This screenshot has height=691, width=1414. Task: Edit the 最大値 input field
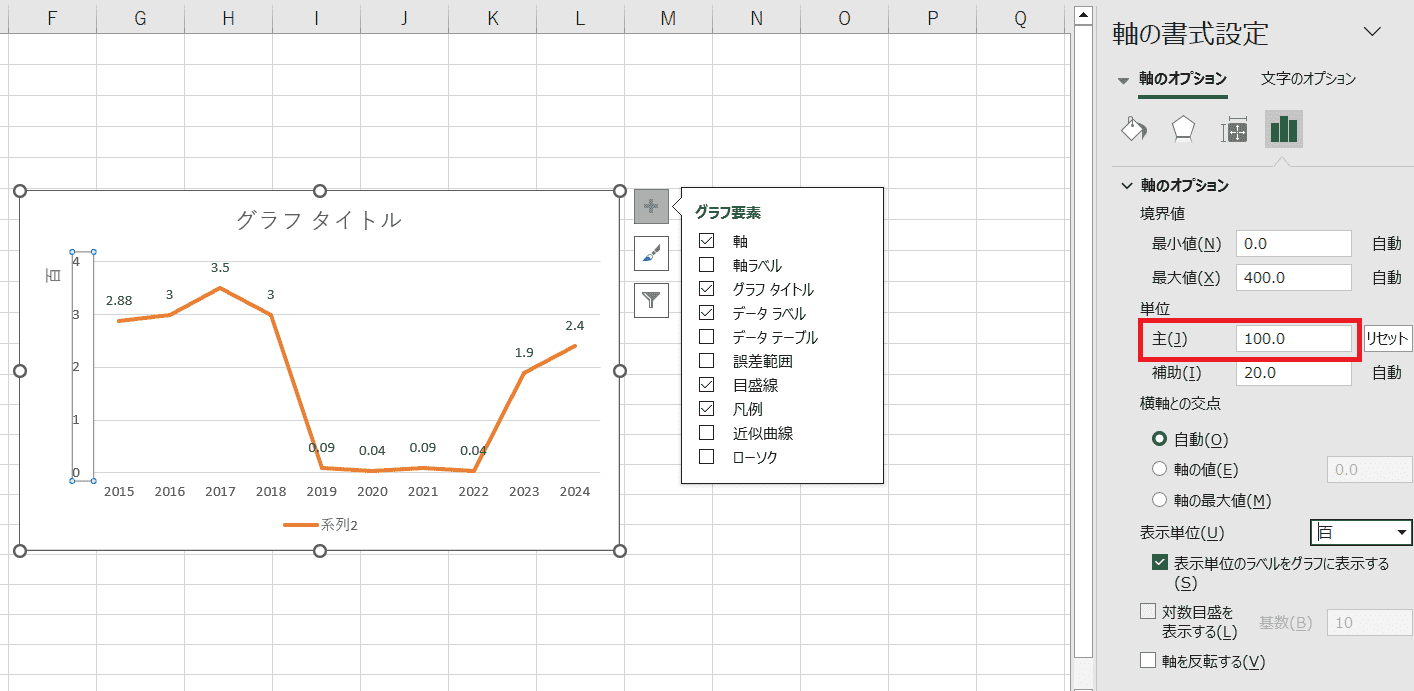point(1293,277)
